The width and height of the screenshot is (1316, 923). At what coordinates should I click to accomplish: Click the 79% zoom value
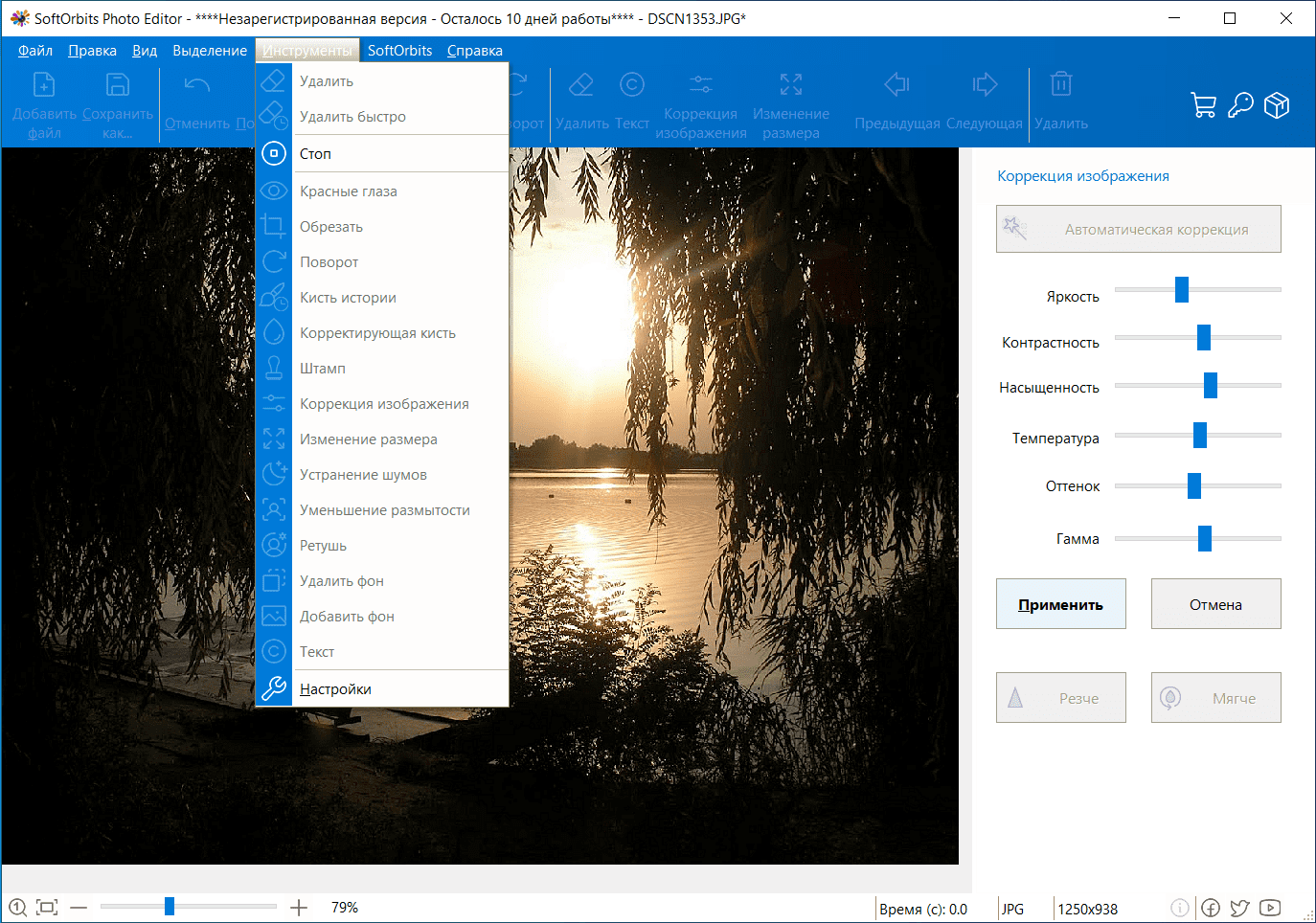tap(345, 907)
